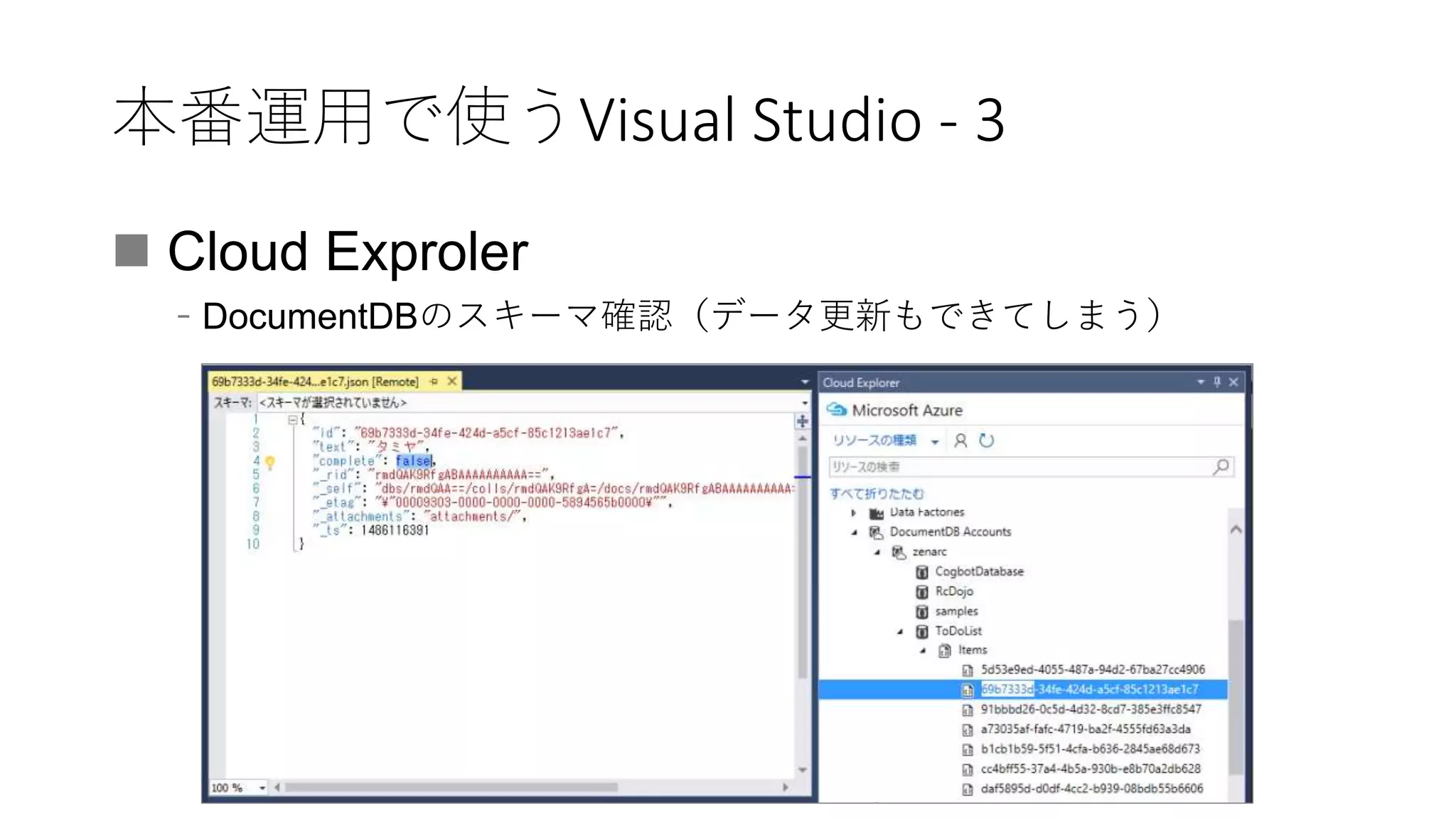This screenshot has height=819, width=1456.
Task: Select document 91bbbd26-0c5d-4d32-8cd7-385e3ffc8547
Action: pos(1091,710)
